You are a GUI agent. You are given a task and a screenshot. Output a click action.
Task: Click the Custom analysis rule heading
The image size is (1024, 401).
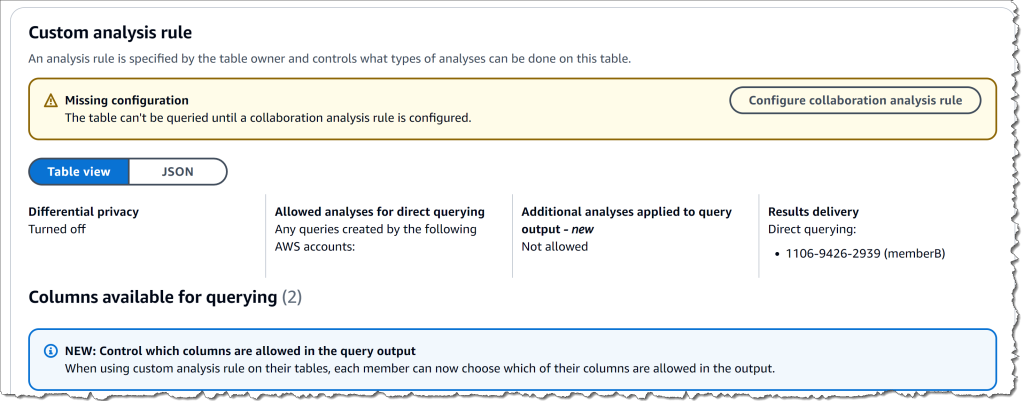110,33
